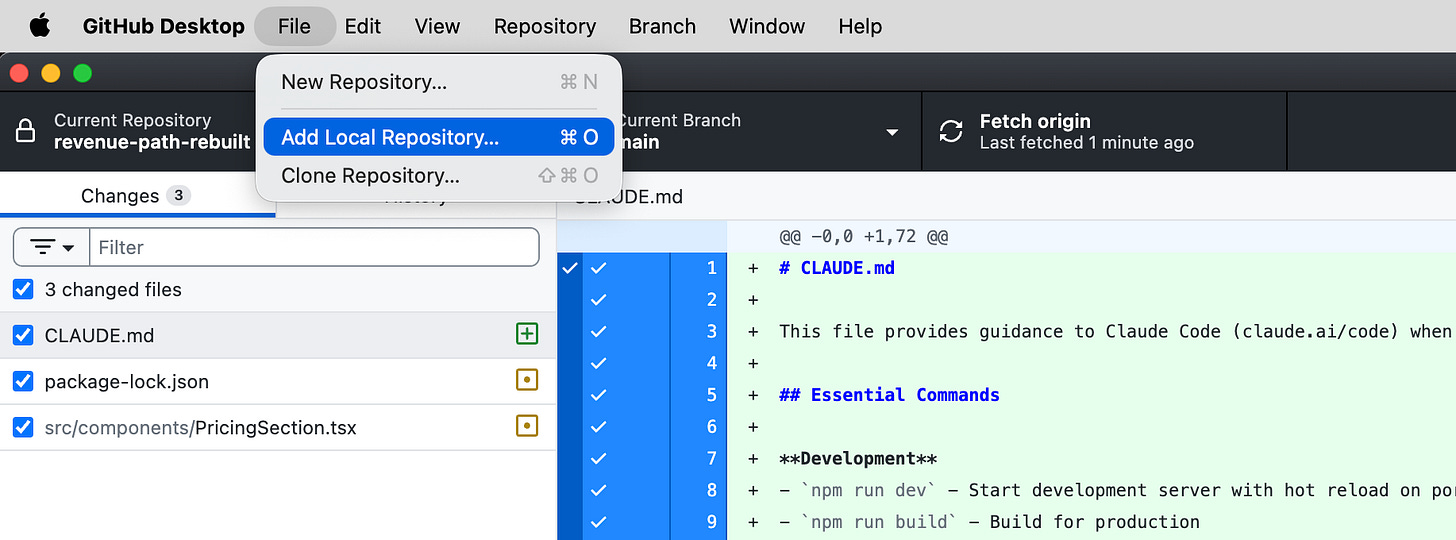The width and height of the screenshot is (1456, 540).
Task: Select CLAUDE.md in changed files list
Action: click(x=277, y=335)
